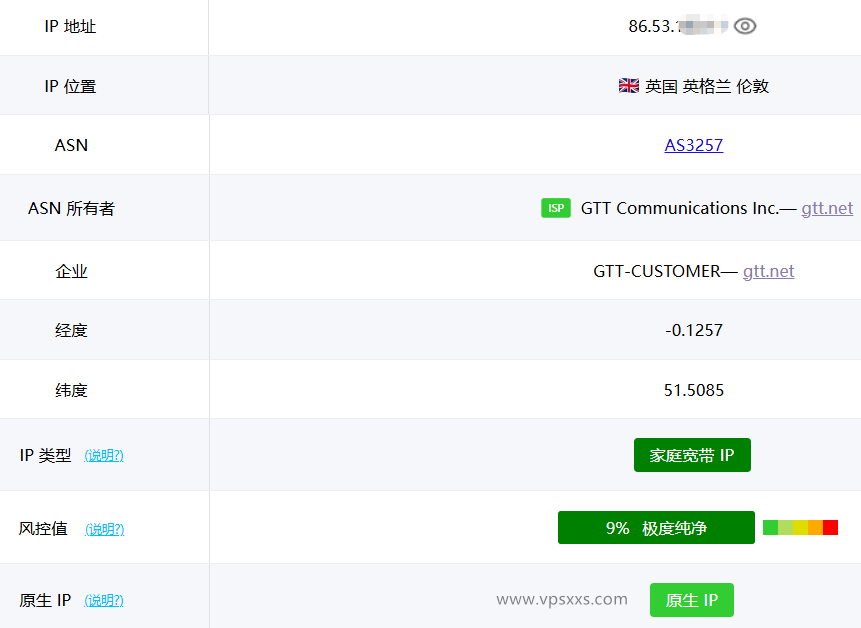Open the AS3257 link
Image resolution: width=861 pixels, height=628 pixels.
[x=693, y=145]
